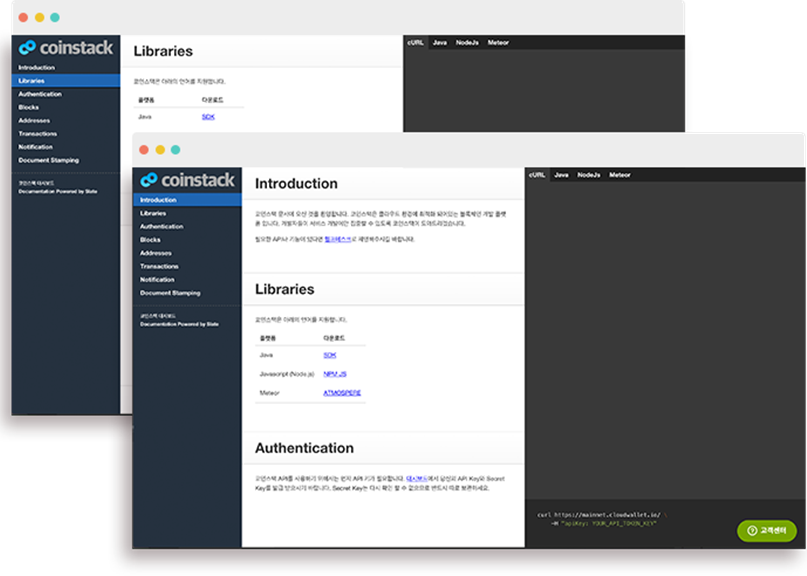The image size is (807, 576).
Task: Go to Authentication in the front window sidebar
Action: (x=161, y=227)
